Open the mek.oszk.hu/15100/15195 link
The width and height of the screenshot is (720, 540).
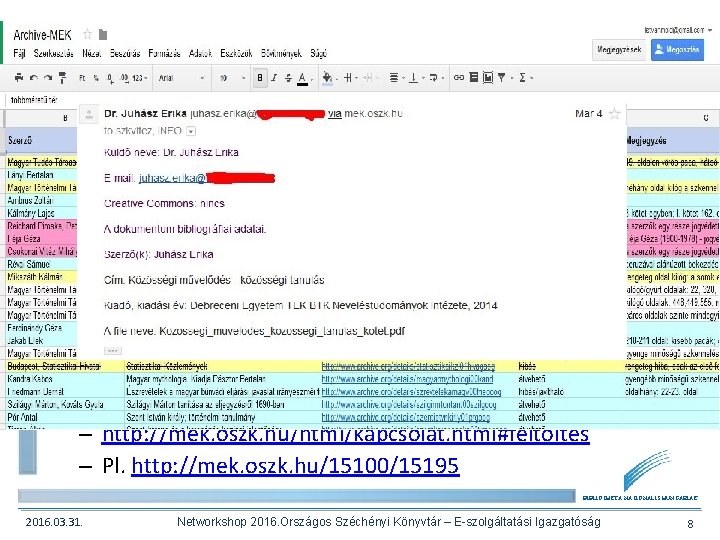tap(295, 466)
